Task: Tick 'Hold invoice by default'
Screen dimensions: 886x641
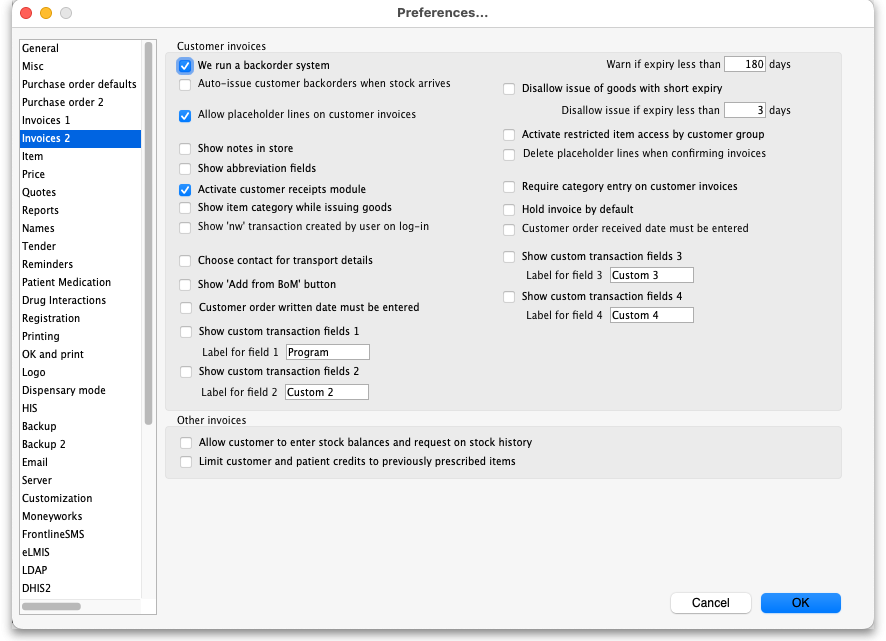Action: coord(509,210)
